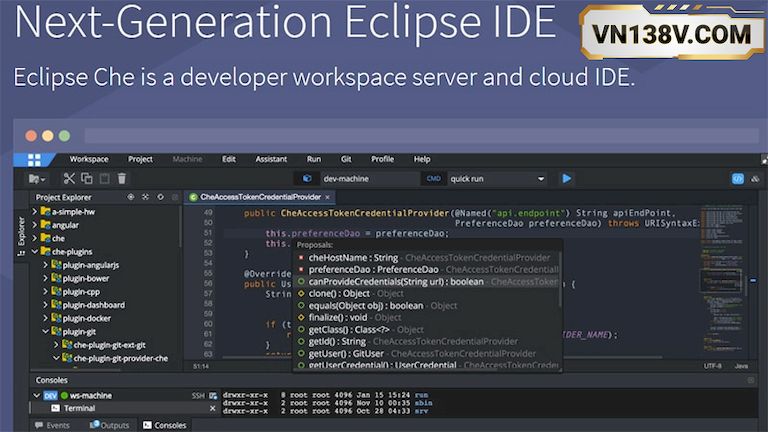The width and height of the screenshot is (768, 432).
Task: Open the Assistant menu
Action: pos(271,159)
